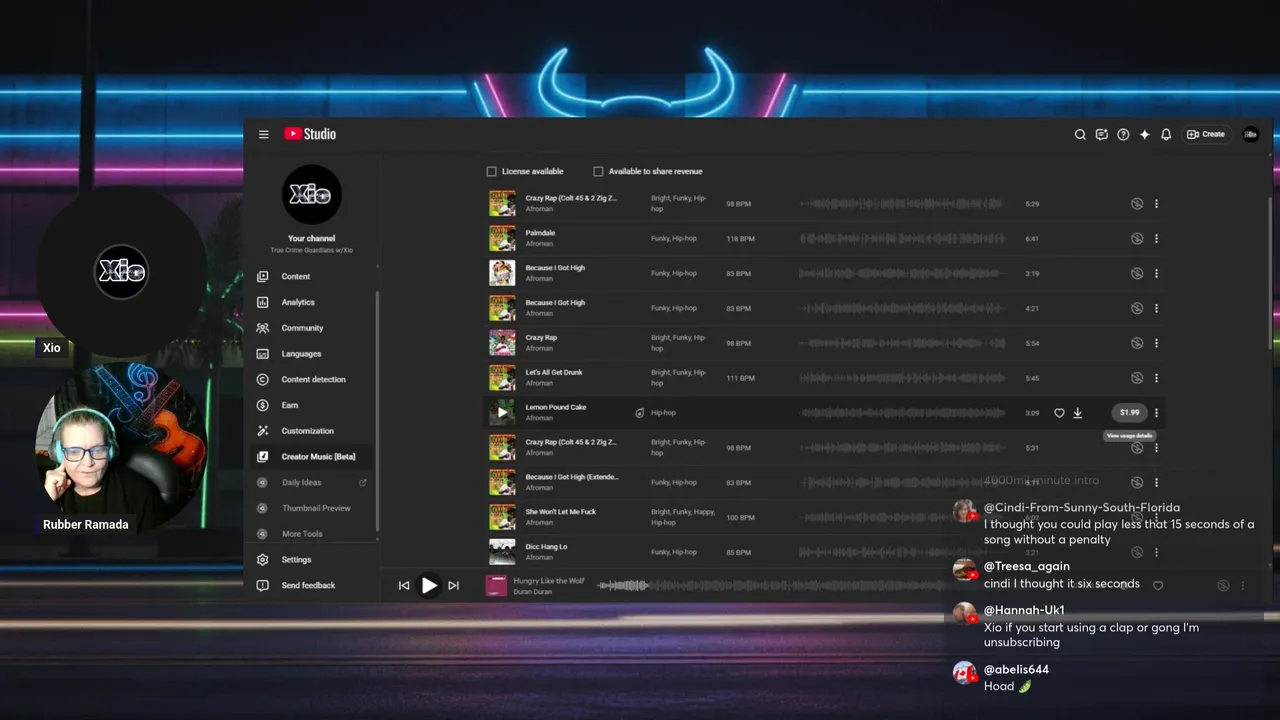
Task: Click the thumbnail of the 3:19 Because I Got High track
Action: (x=502, y=273)
